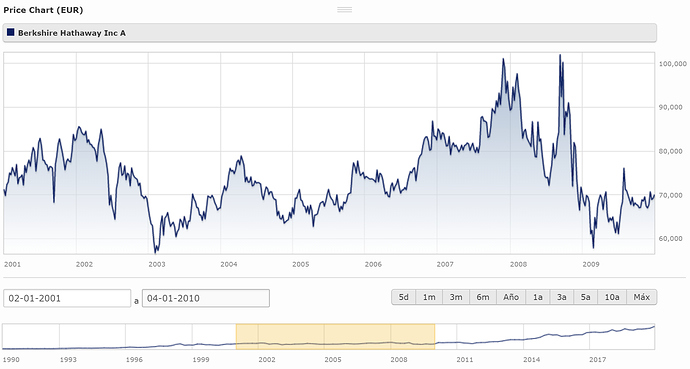Viewport: 690px width, 369px height.
Task: Select the 5d range button
Action: (404, 297)
